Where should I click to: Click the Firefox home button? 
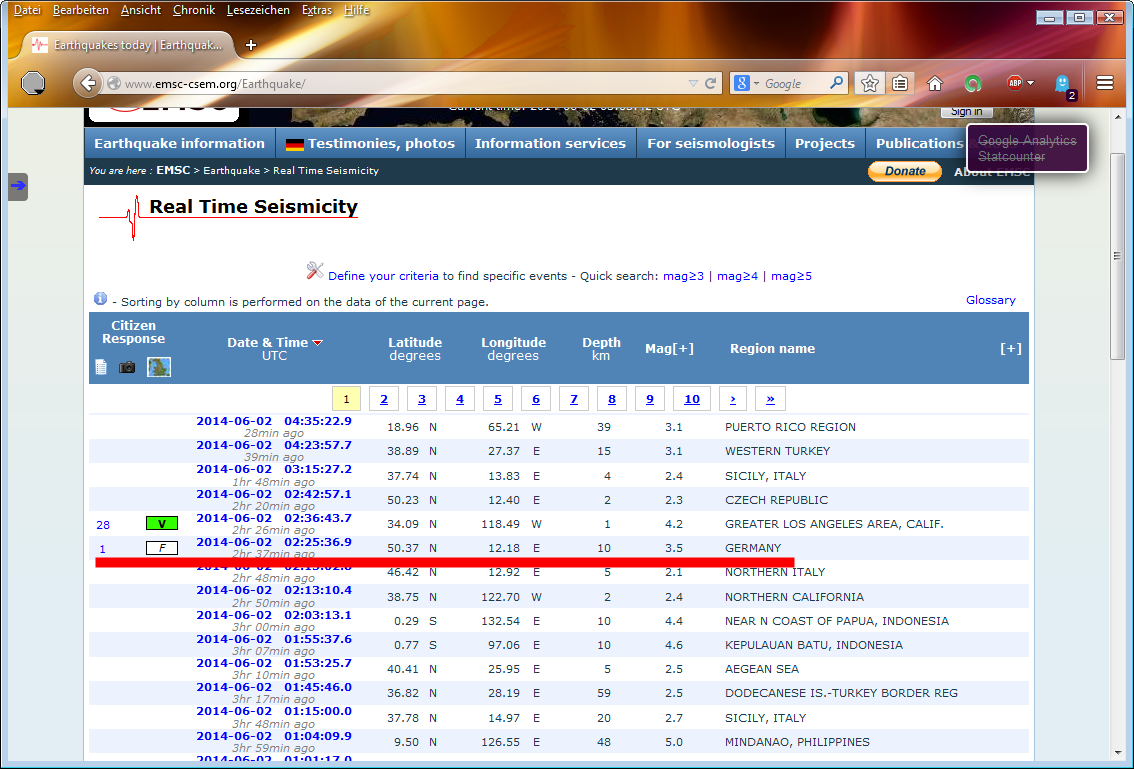(x=935, y=84)
